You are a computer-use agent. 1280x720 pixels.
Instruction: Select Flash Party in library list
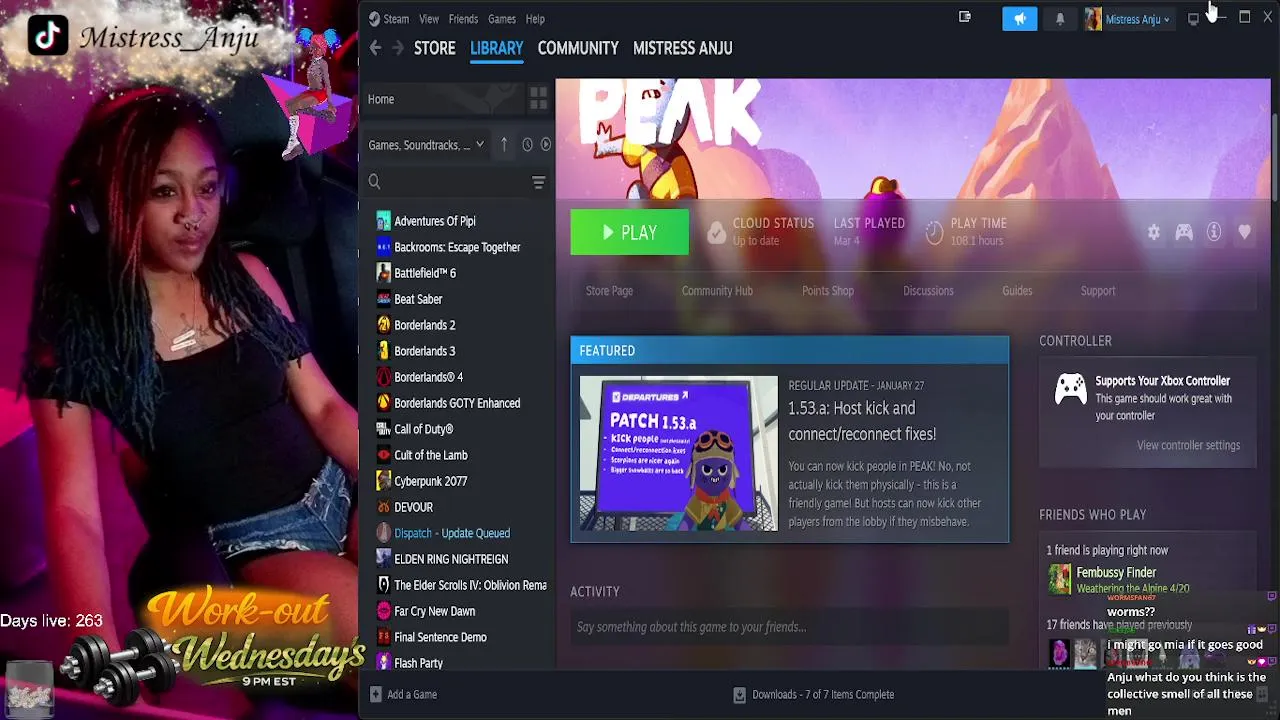(x=418, y=663)
